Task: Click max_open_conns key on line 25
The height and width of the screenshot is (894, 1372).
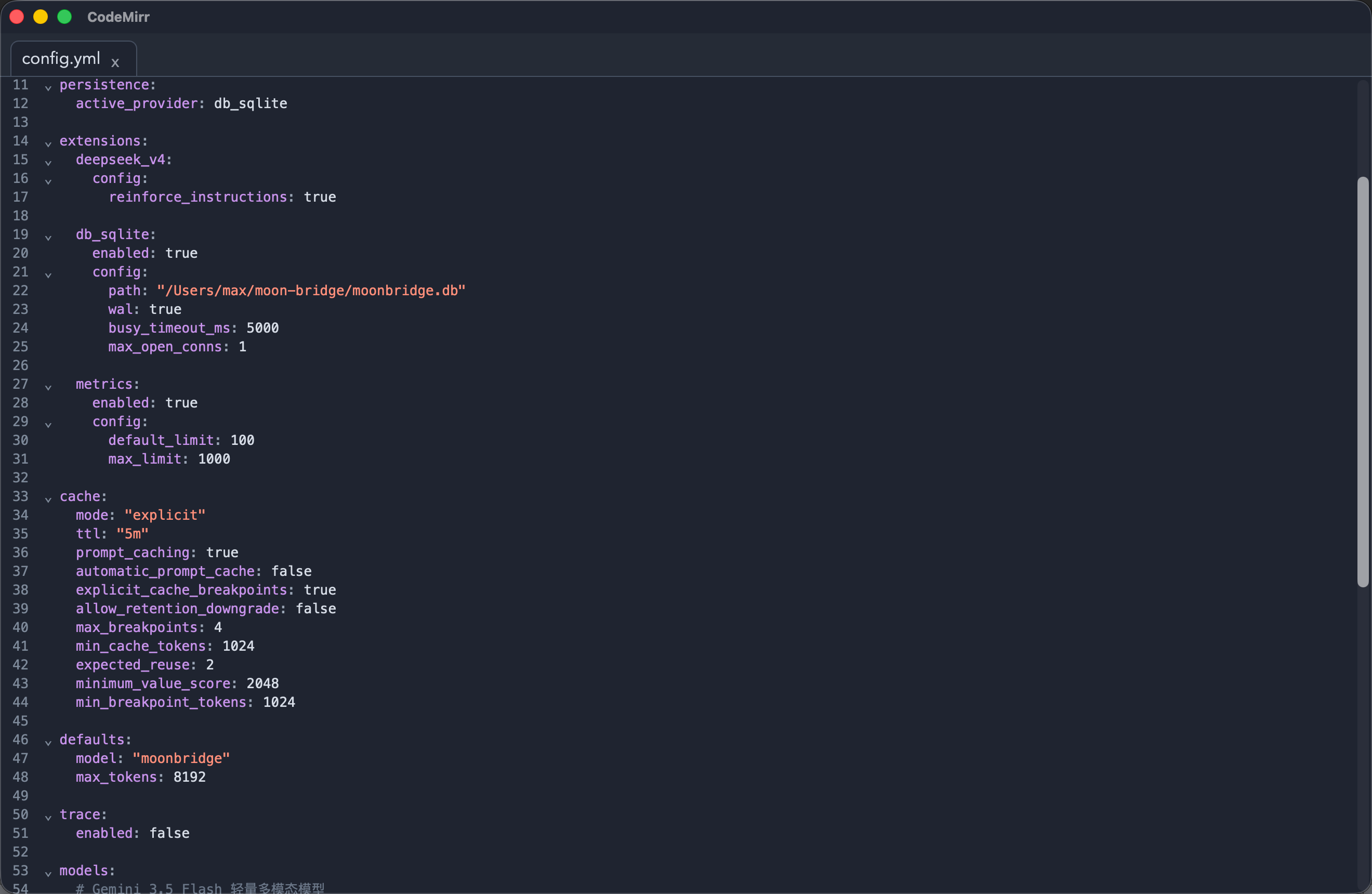Action: pyautogui.click(x=165, y=346)
